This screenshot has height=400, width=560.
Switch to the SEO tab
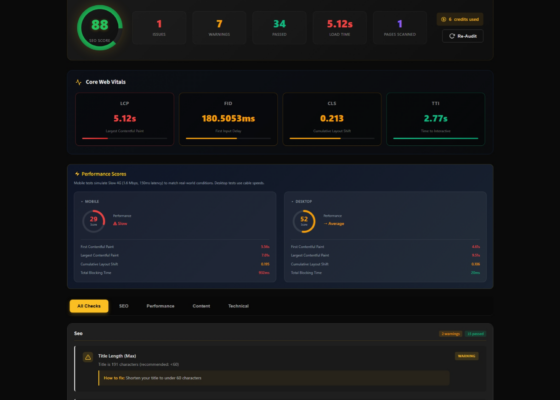click(124, 306)
